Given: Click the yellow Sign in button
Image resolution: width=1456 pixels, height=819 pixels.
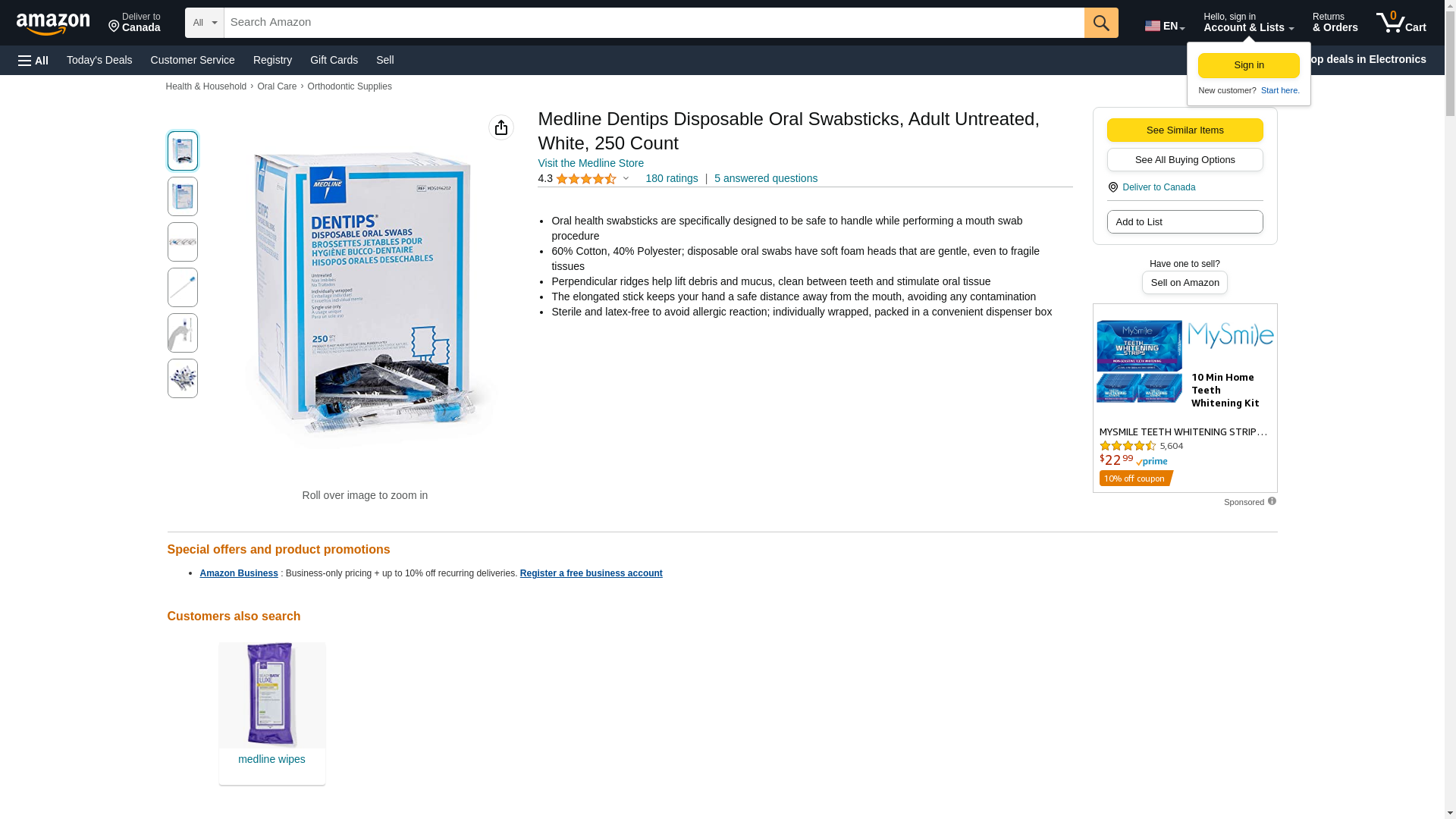Looking at the screenshot, I should (x=1249, y=65).
